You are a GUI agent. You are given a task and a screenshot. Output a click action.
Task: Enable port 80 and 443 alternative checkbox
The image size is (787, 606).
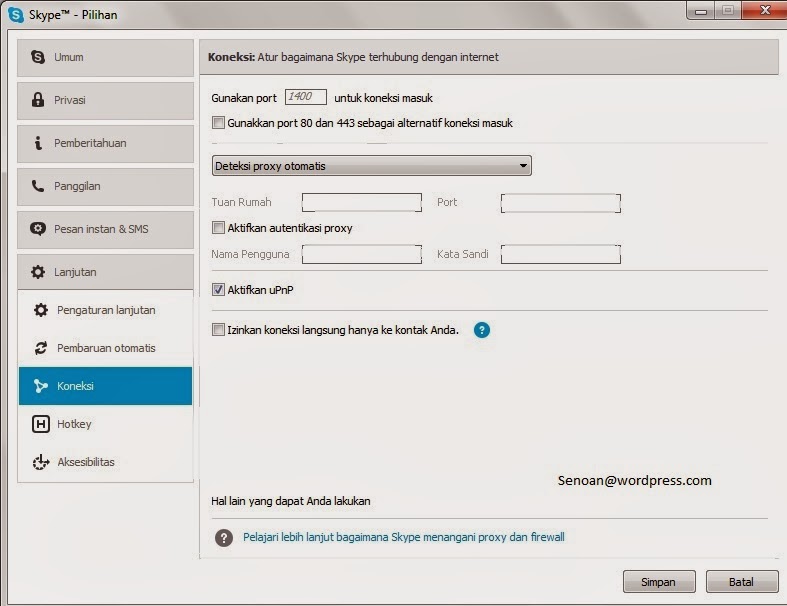[x=219, y=123]
